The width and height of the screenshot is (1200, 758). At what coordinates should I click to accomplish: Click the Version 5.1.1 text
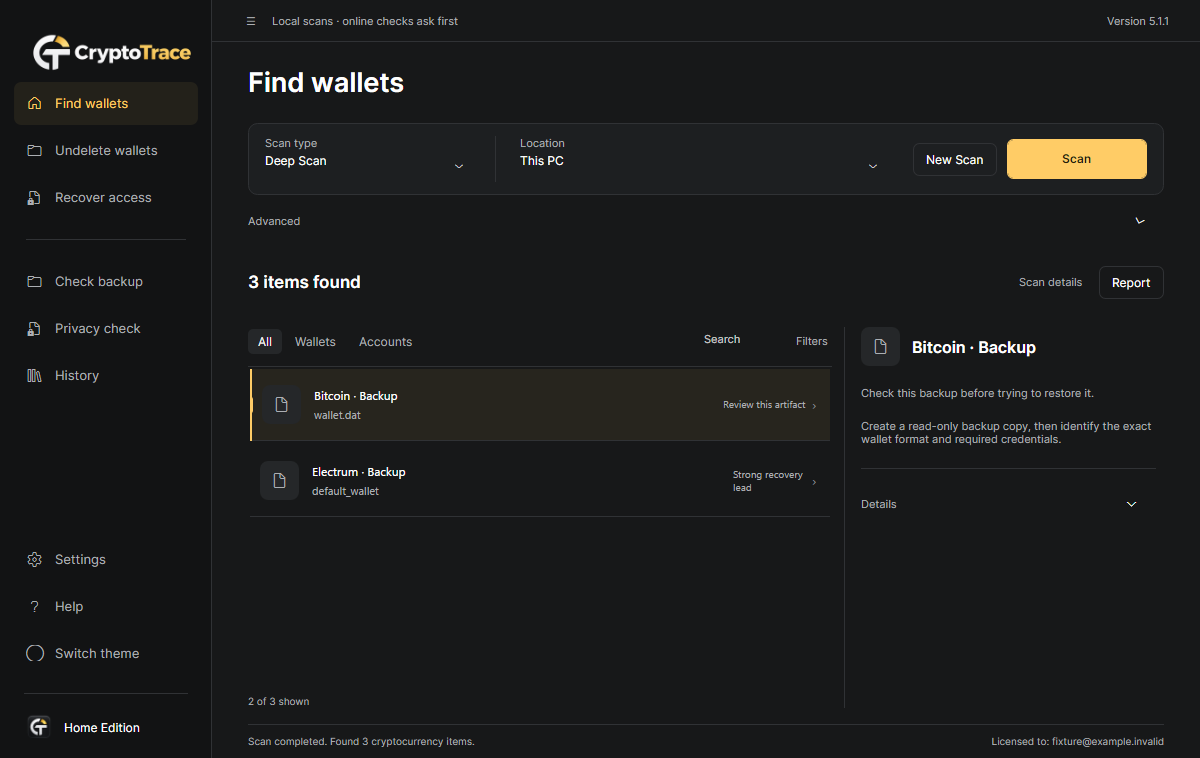1138,21
